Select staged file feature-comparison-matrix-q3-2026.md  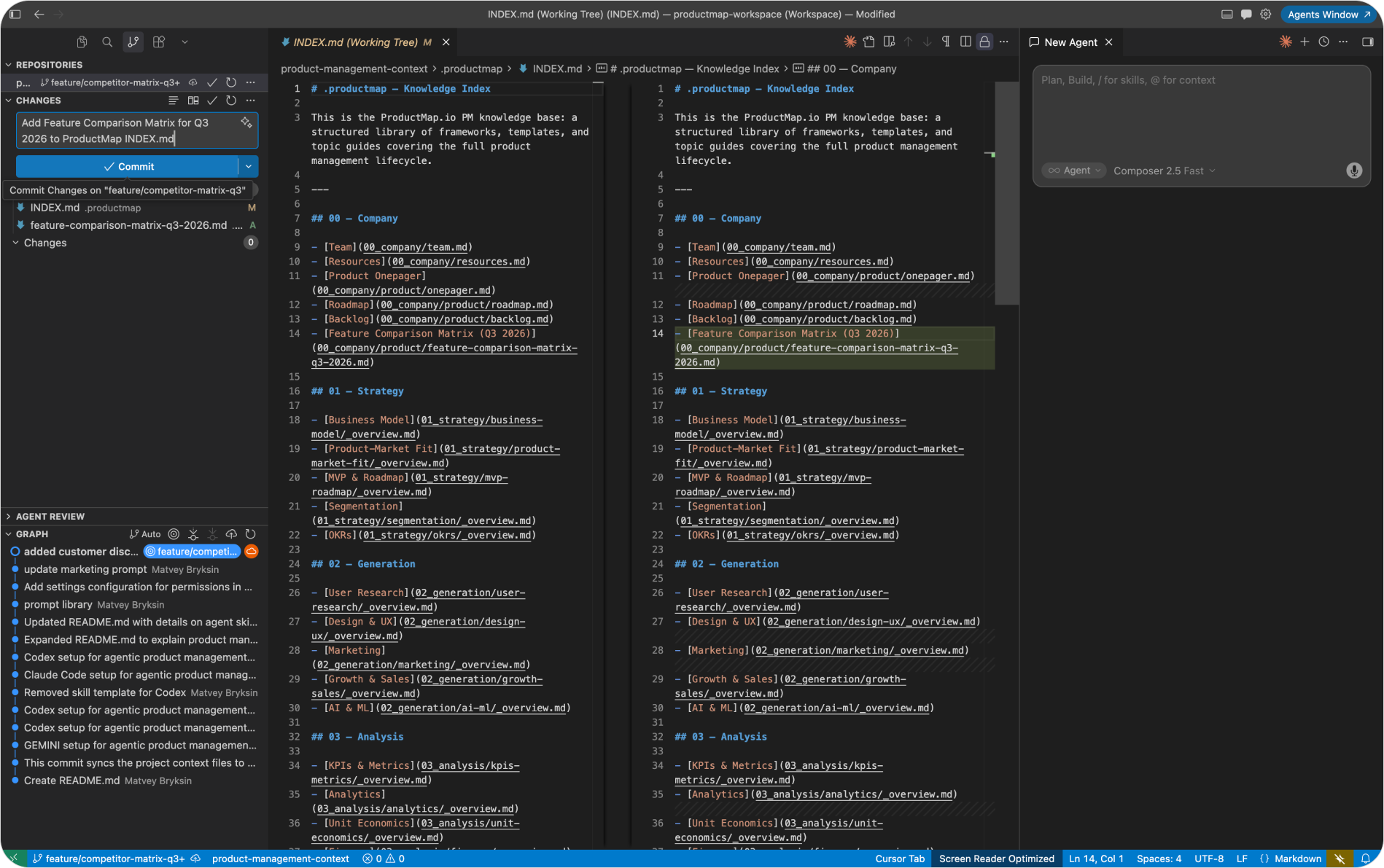pyautogui.click(x=135, y=225)
